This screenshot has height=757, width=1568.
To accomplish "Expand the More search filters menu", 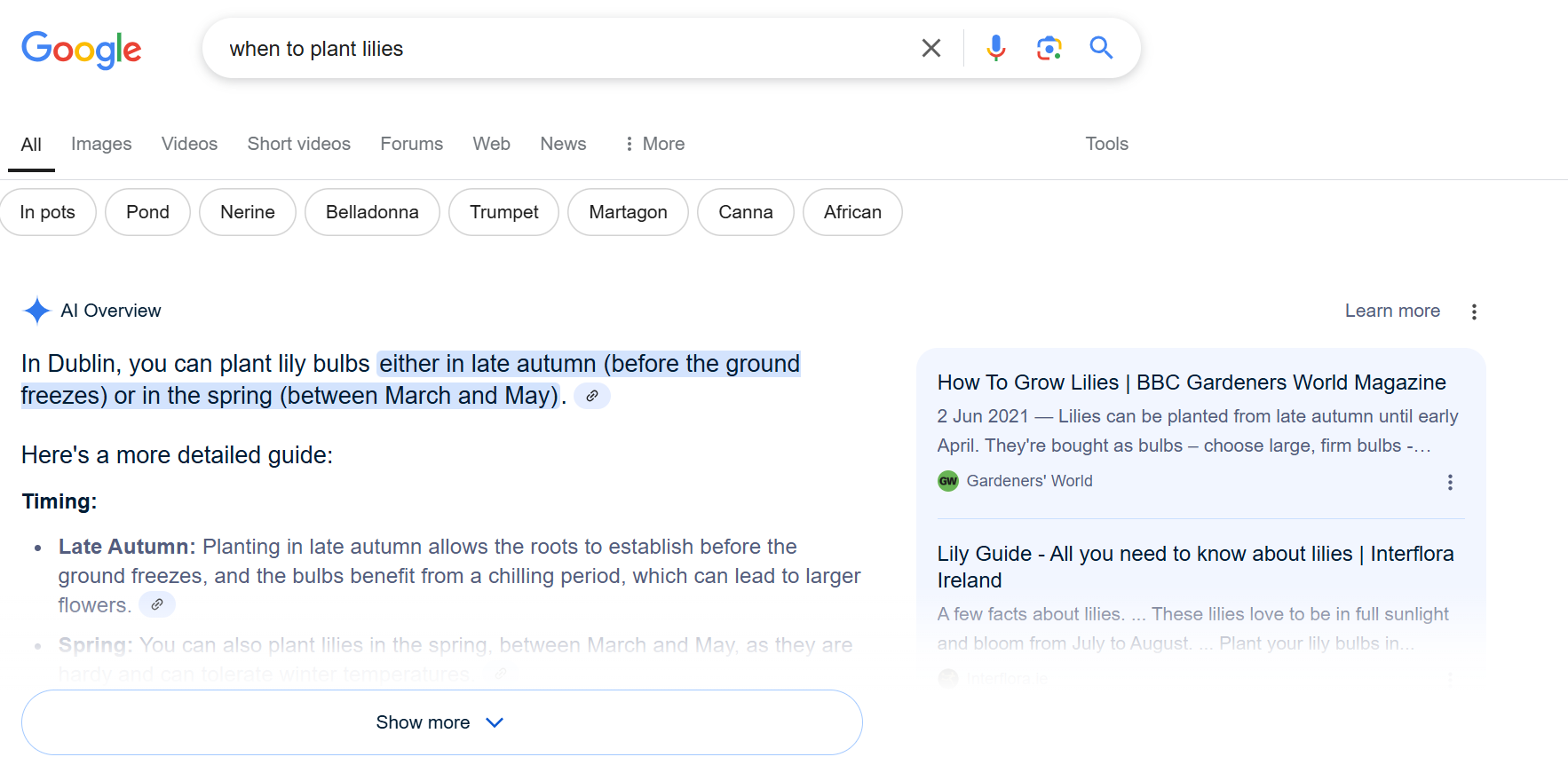I will coord(654,144).
